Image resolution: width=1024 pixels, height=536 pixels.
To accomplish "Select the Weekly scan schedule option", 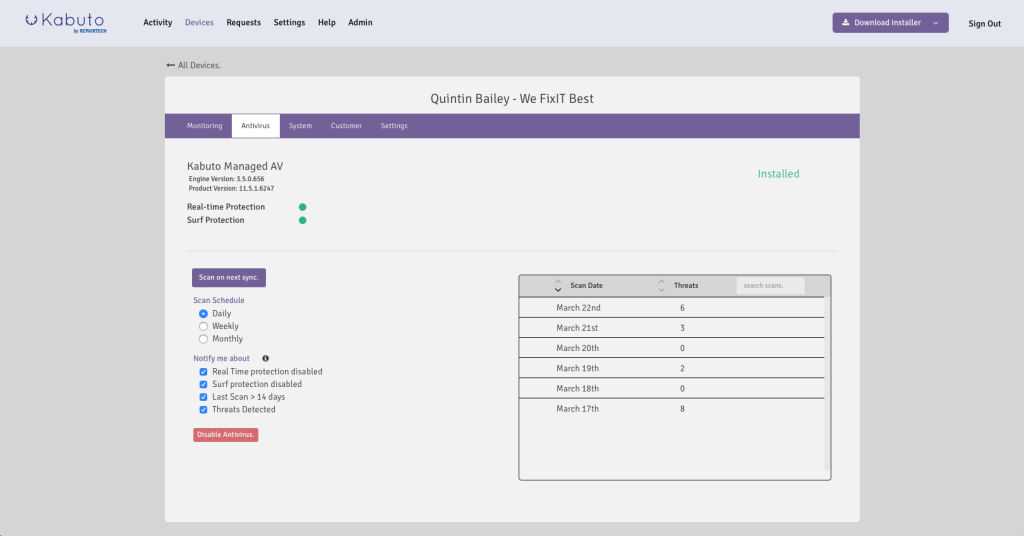I will pyautogui.click(x=204, y=326).
